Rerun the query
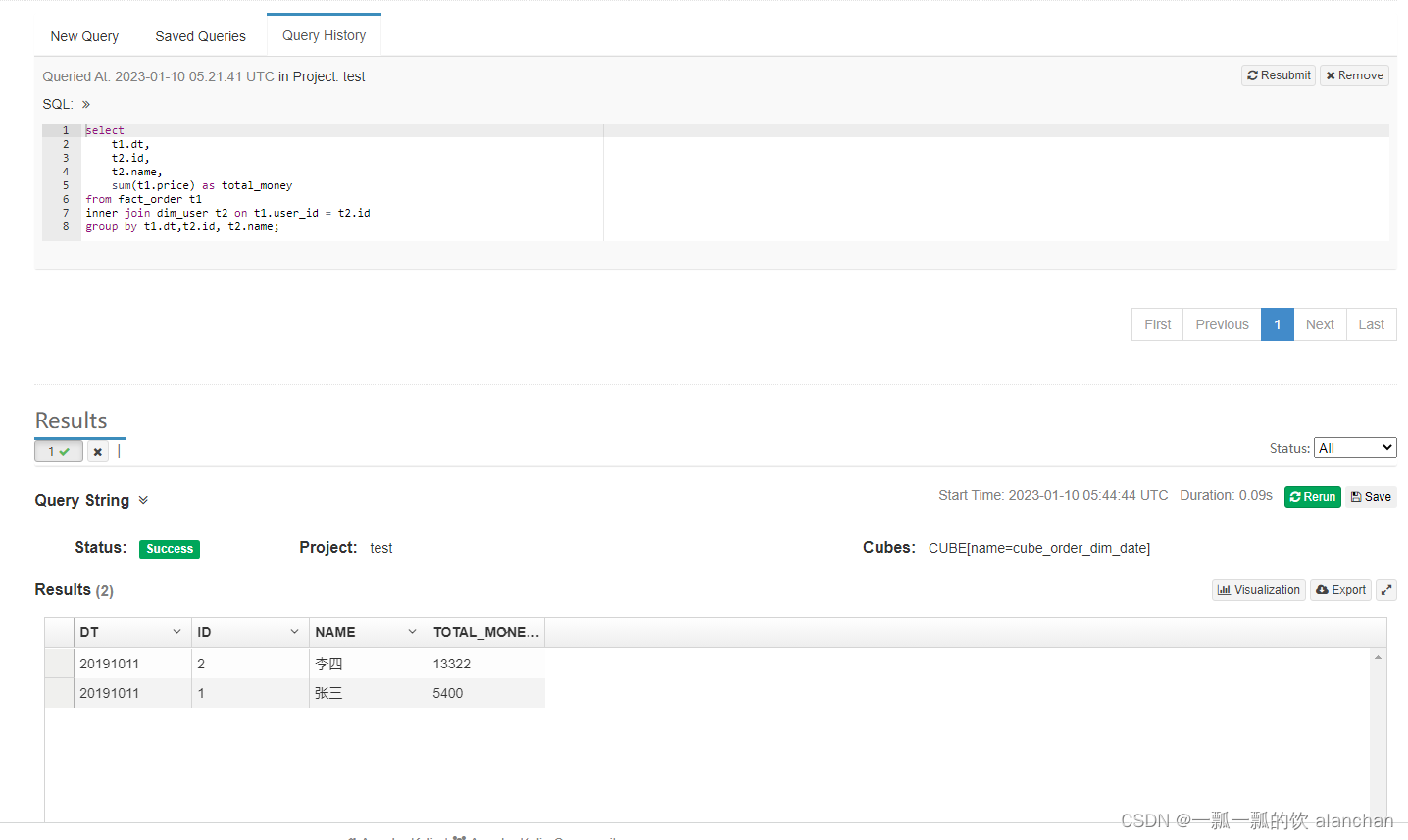The image size is (1408, 840). point(1312,497)
